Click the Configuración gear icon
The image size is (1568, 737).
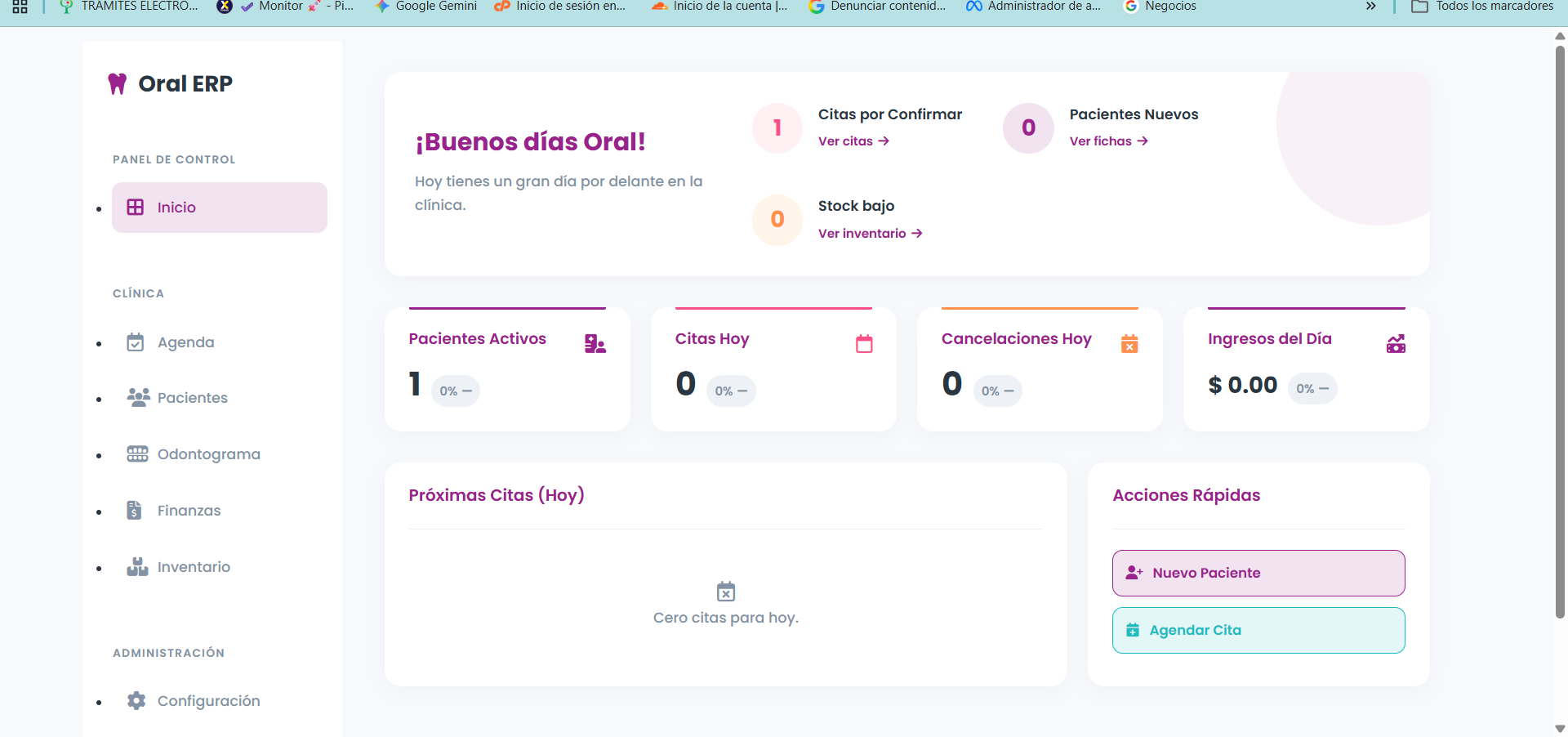point(136,701)
